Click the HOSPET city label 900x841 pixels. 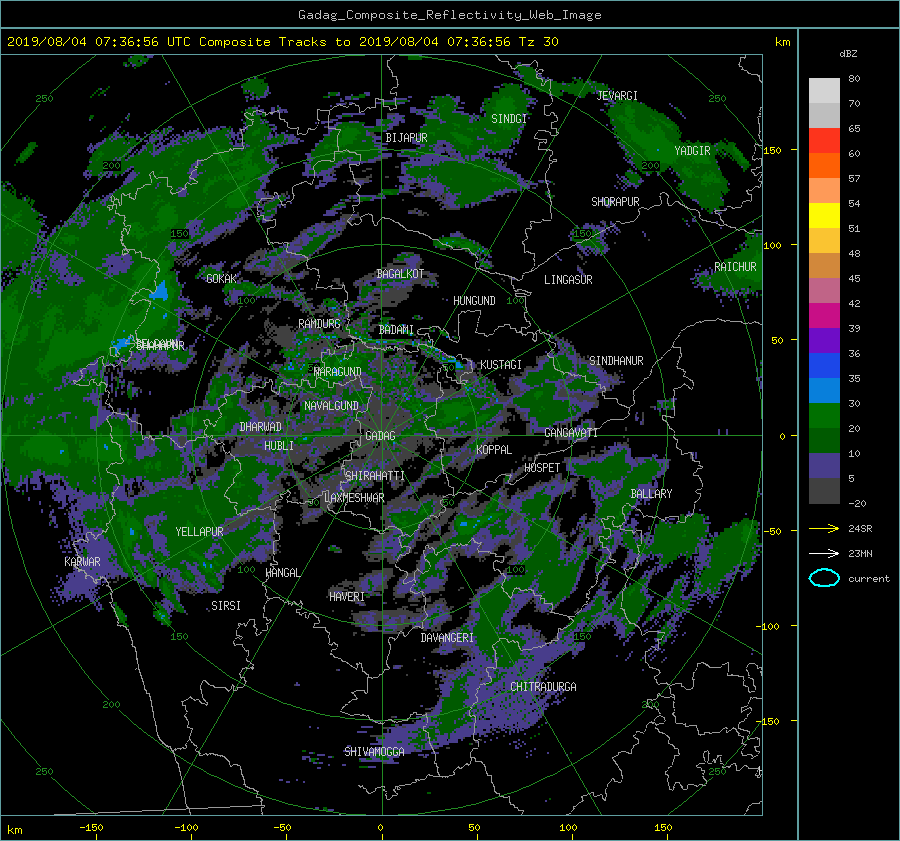coord(542,468)
